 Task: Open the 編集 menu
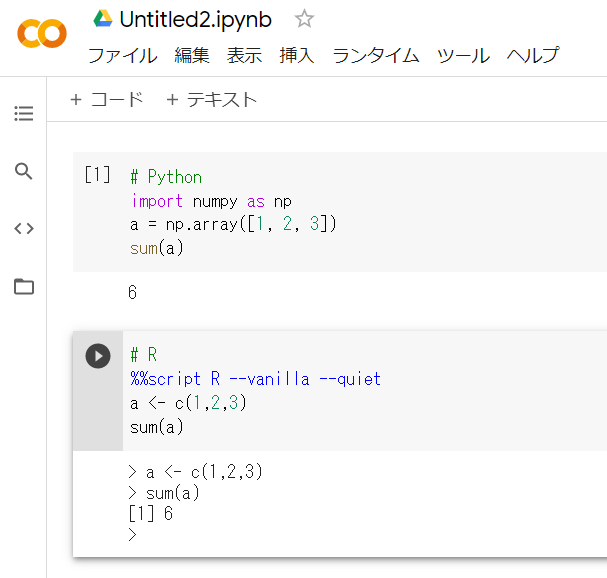[192, 56]
